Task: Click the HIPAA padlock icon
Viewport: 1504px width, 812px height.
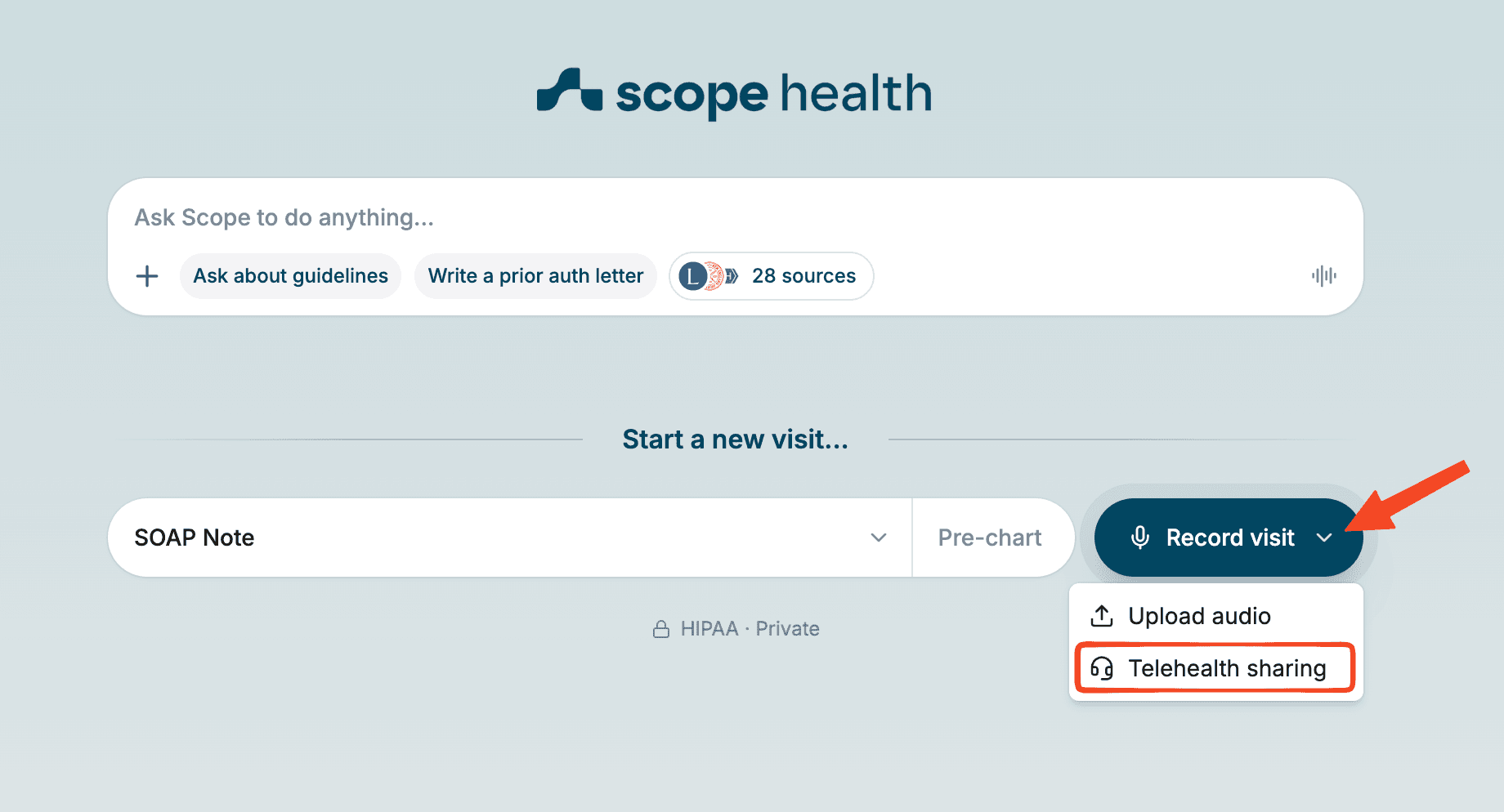Action: 661,629
